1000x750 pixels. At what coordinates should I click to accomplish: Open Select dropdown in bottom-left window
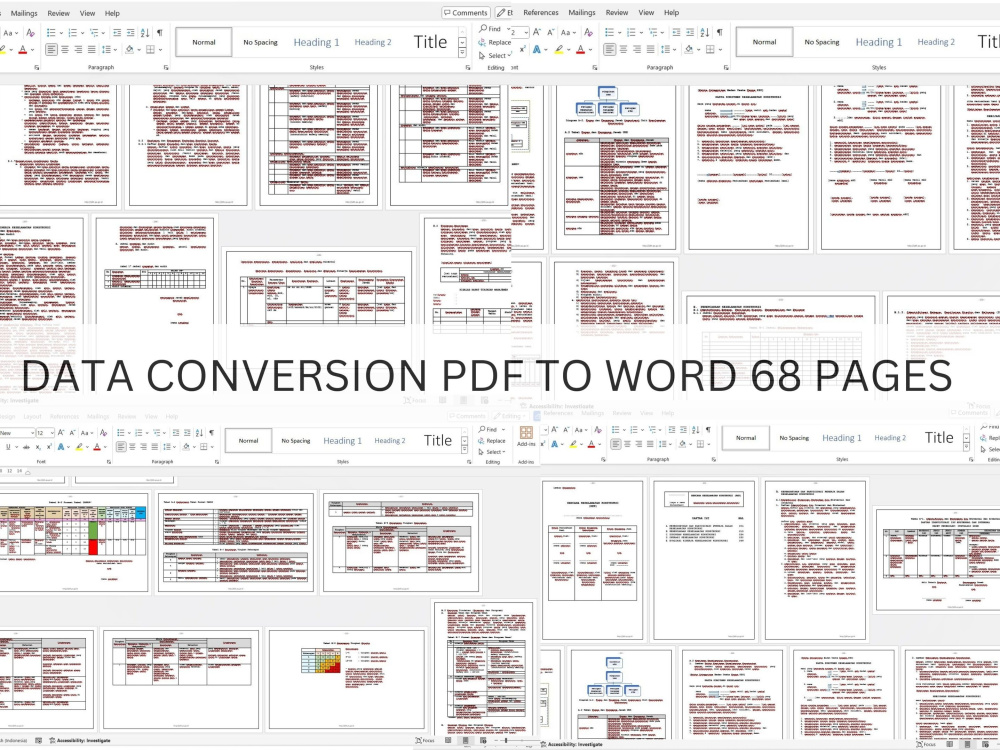(494, 452)
